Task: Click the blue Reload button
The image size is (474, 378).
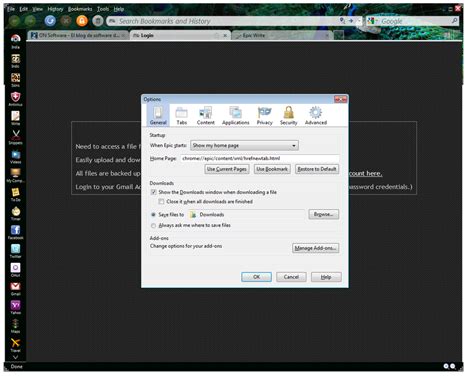Action: [50, 21]
